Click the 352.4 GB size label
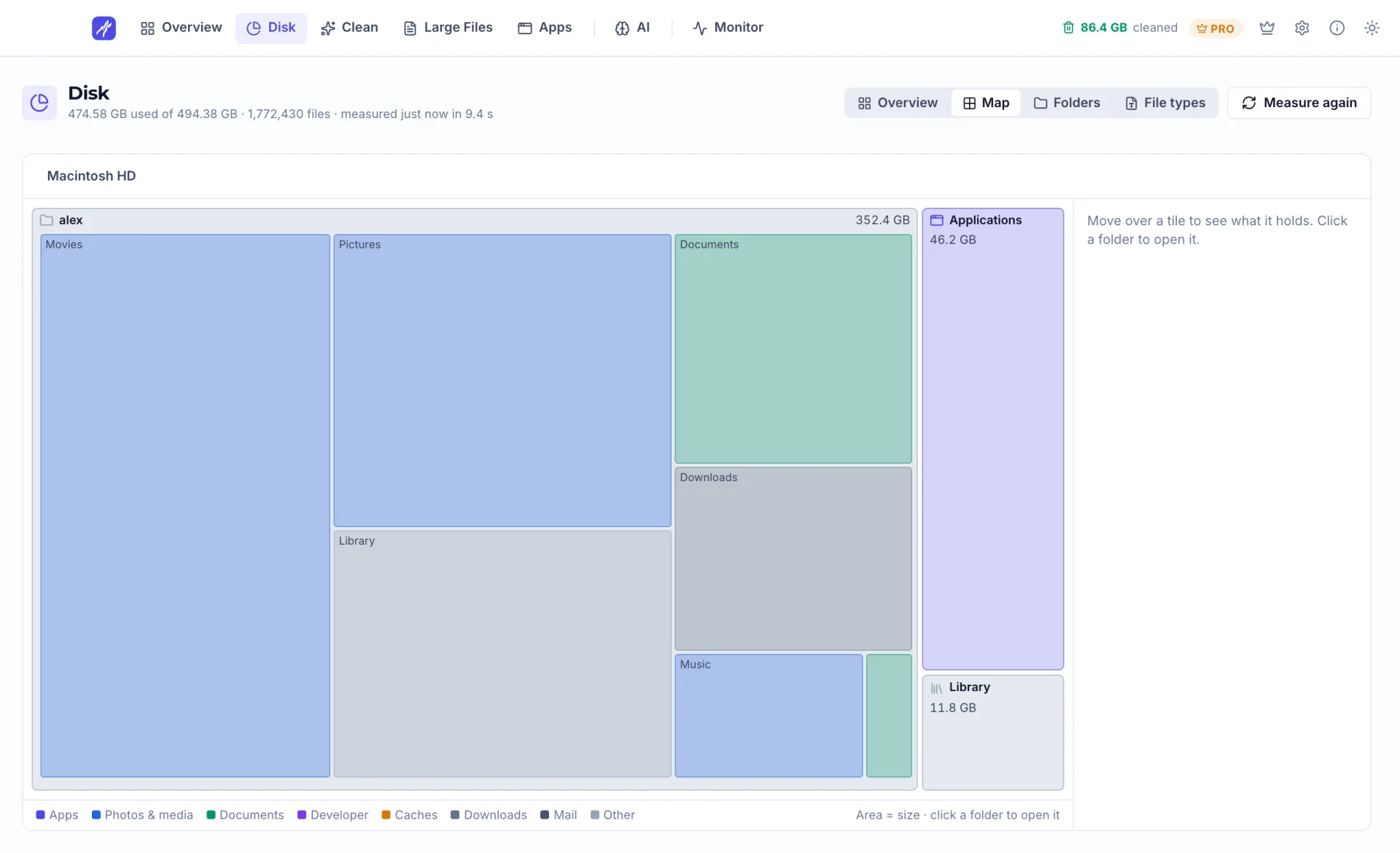Viewport: 1400px width, 853px height. point(882,220)
